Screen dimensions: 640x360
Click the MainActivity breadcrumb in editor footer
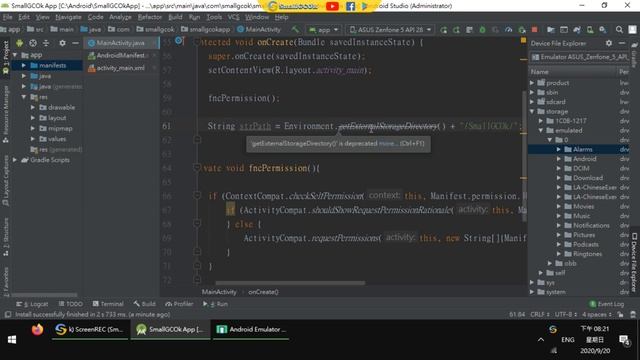click(219, 292)
